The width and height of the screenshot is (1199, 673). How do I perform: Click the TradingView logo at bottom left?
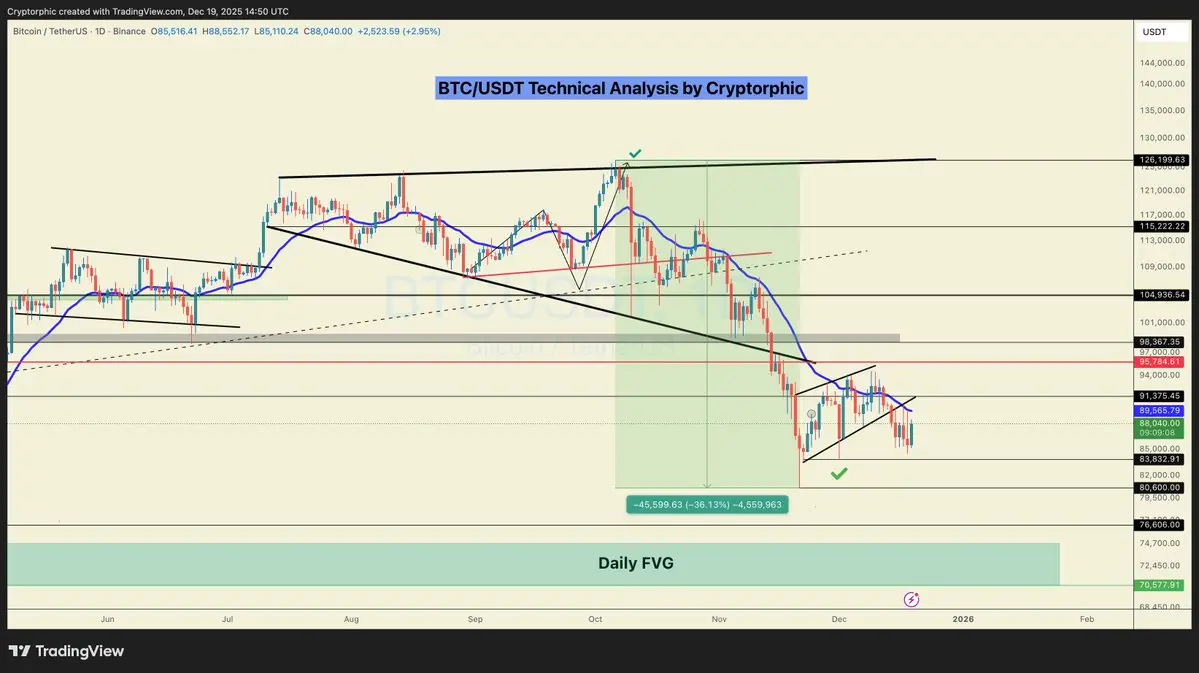click(x=66, y=651)
